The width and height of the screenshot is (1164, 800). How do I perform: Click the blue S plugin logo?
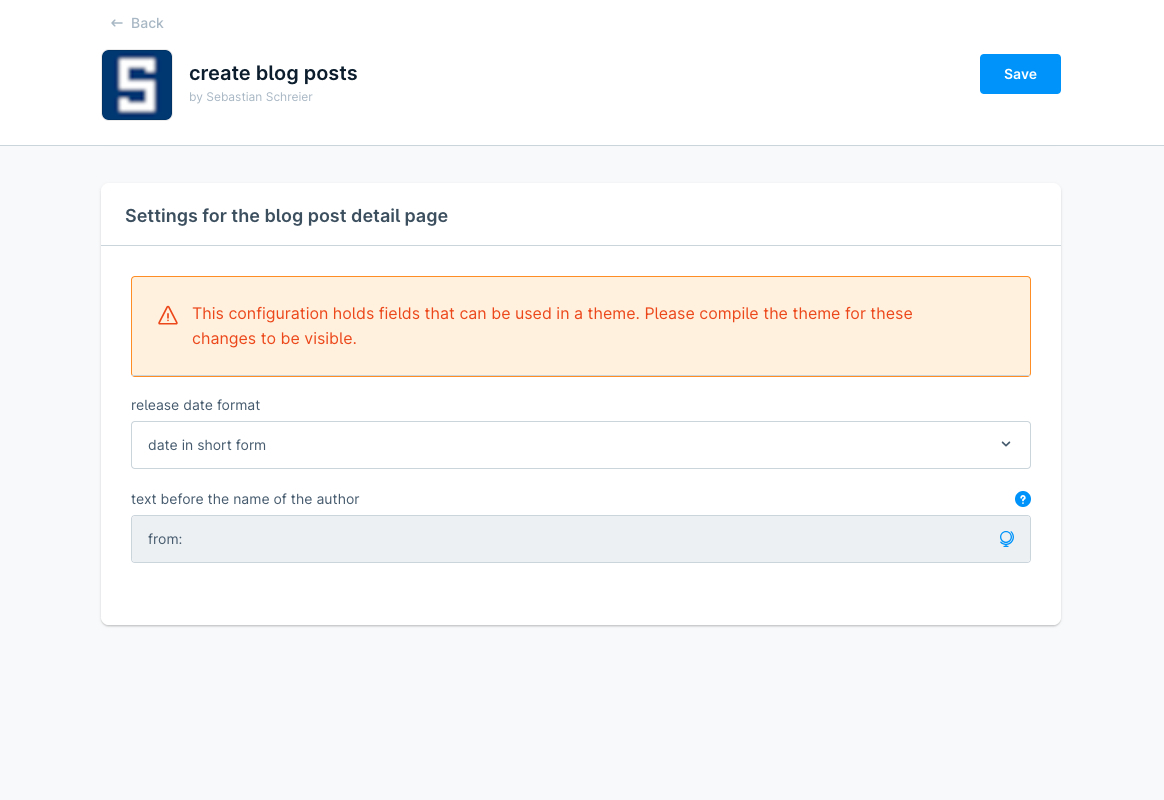point(137,85)
